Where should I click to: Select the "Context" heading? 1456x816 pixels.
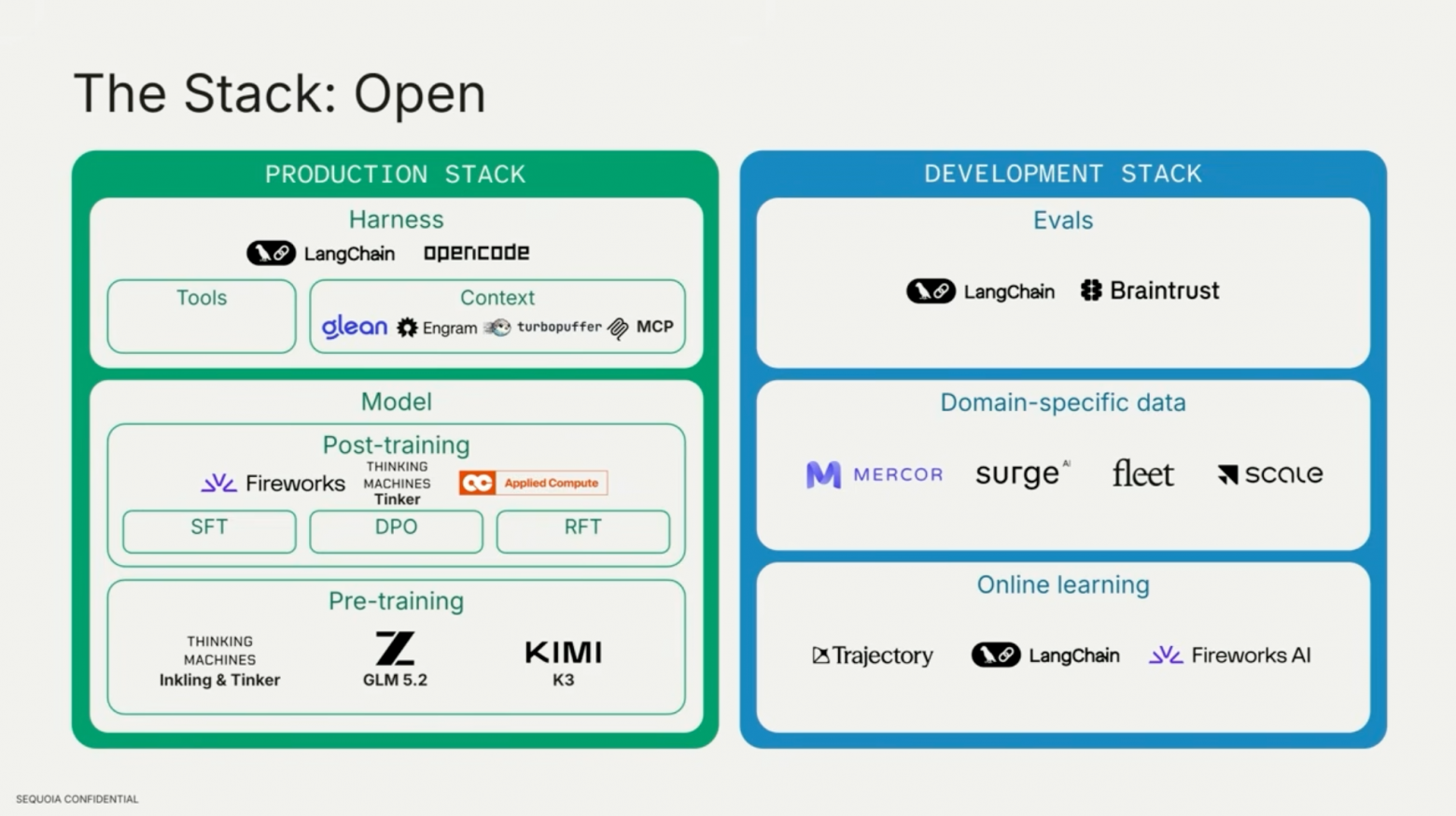(497, 298)
